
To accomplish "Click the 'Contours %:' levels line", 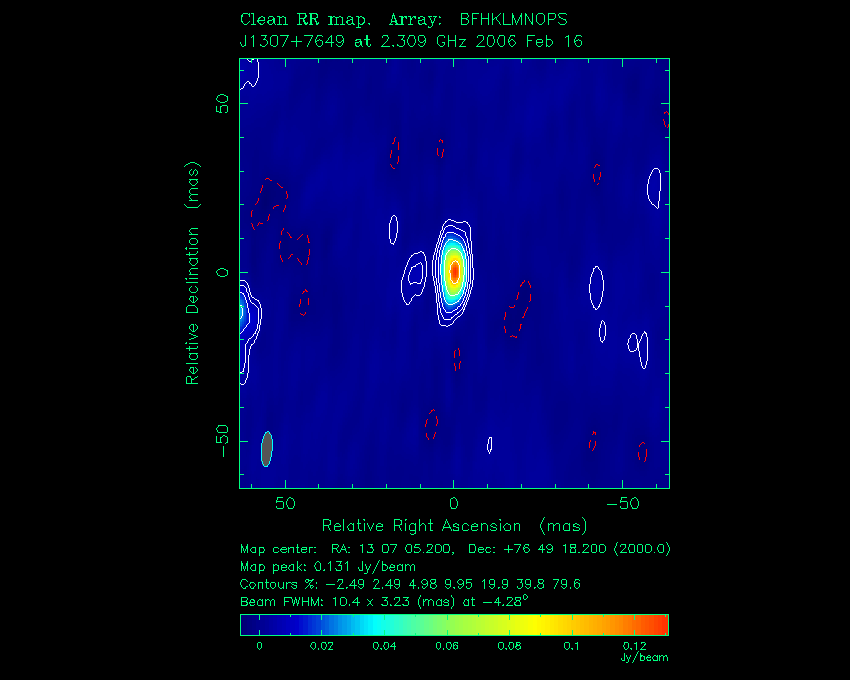I will (x=410, y=584).
